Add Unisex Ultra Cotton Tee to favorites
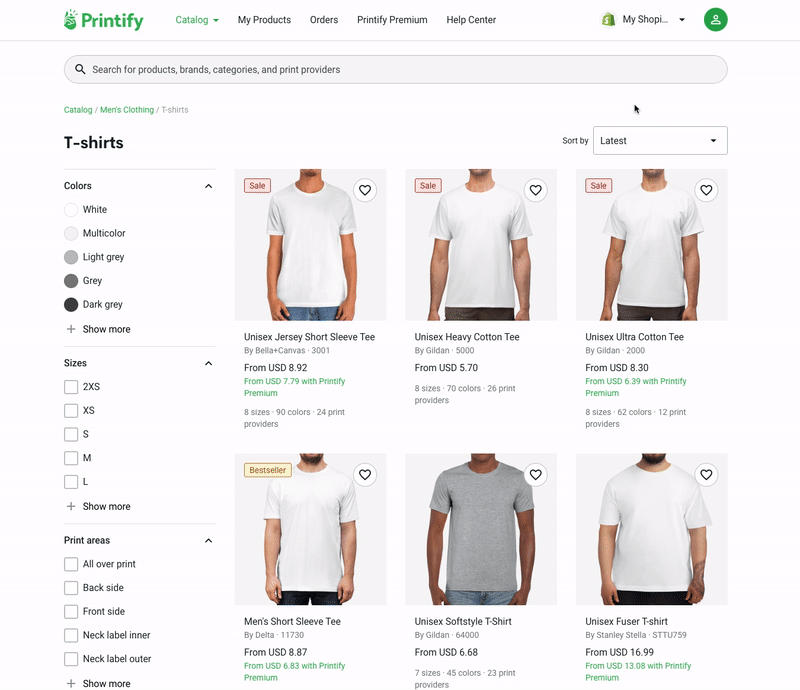Screen dimensions: 800x690 pyautogui.click(x=706, y=190)
